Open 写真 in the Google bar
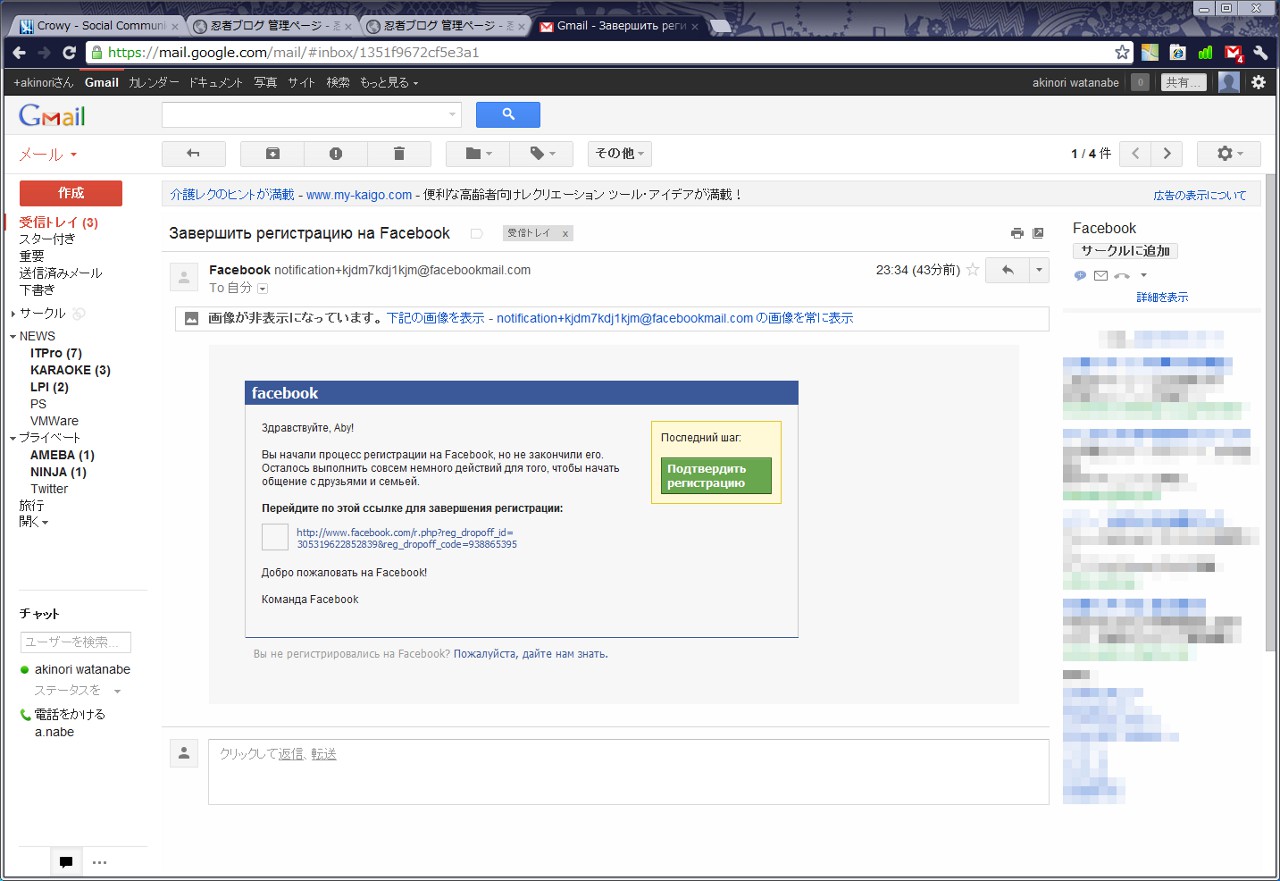Viewport: 1280px width, 881px height. pyautogui.click(x=265, y=83)
